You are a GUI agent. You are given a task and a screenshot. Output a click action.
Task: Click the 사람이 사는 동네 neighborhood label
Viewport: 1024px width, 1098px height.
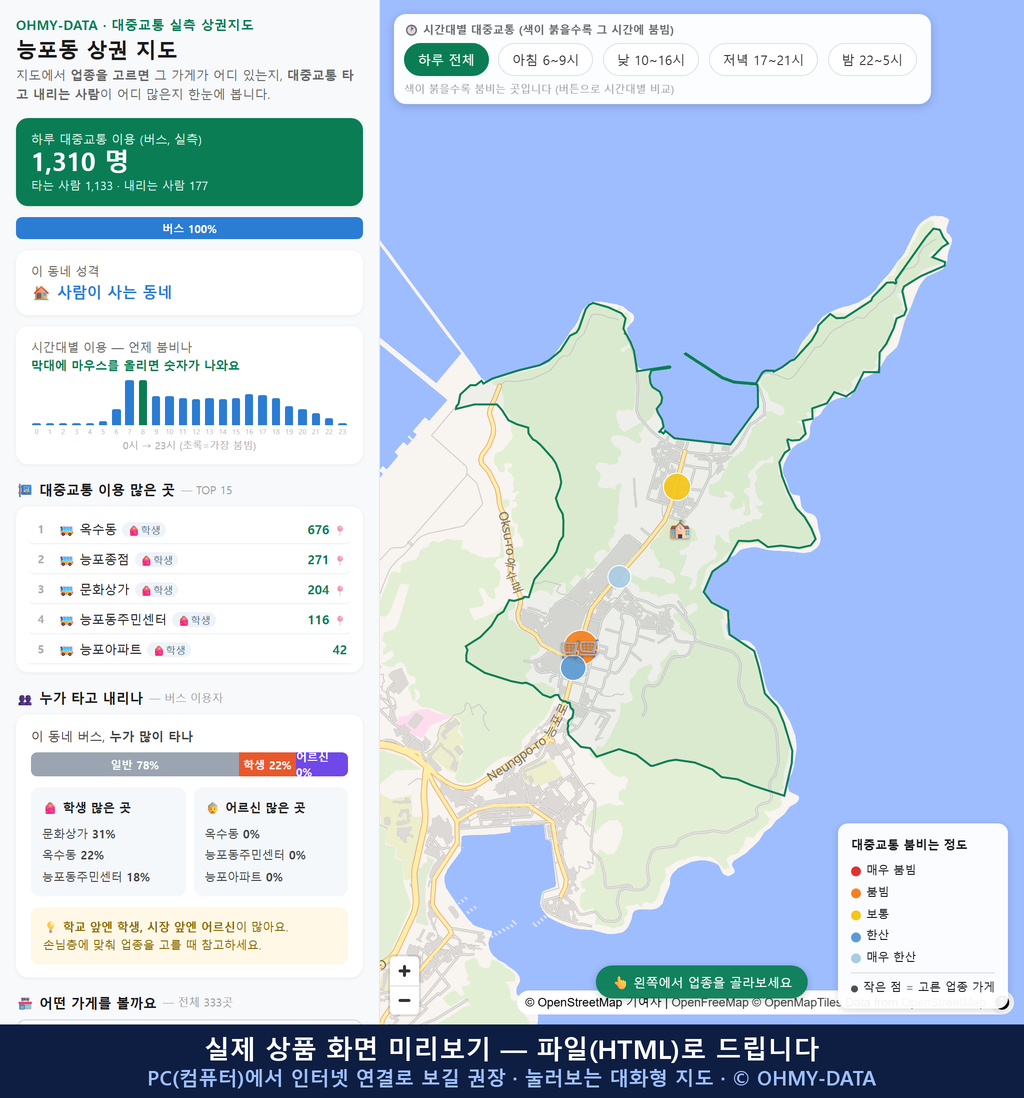point(114,293)
